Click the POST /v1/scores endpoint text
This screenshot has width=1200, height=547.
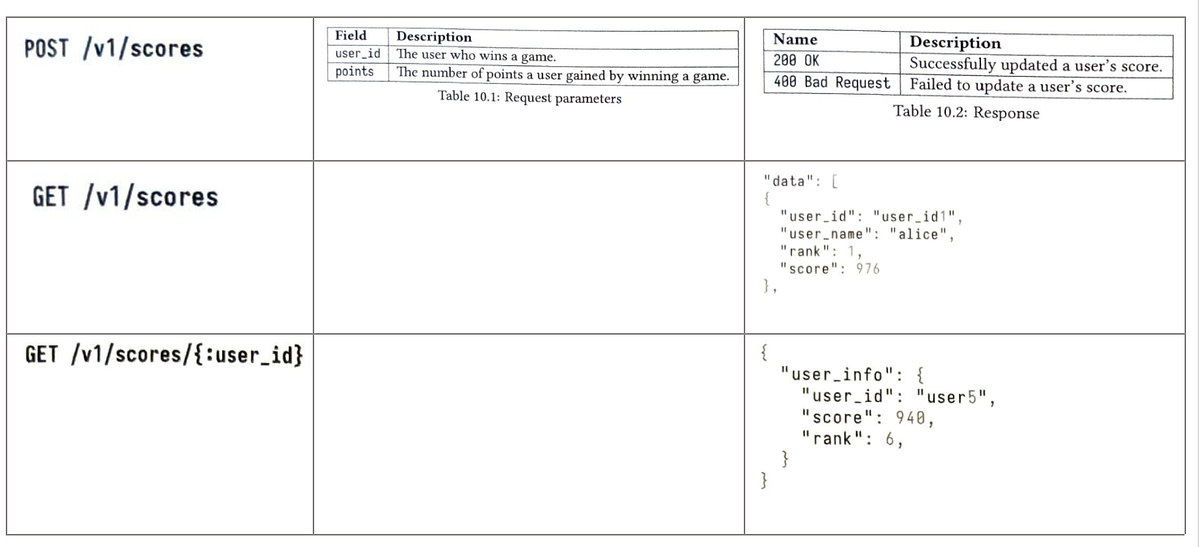click(x=112, y=48)
